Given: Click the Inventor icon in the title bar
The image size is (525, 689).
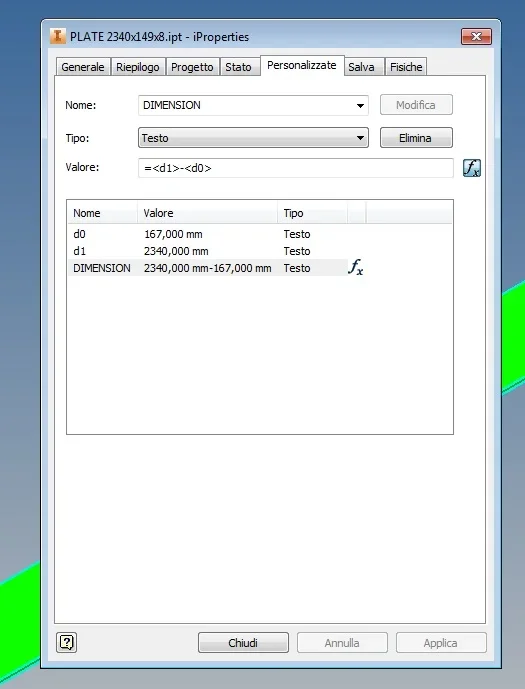Looking at the screenshot, I should click(x=58, y=36).
